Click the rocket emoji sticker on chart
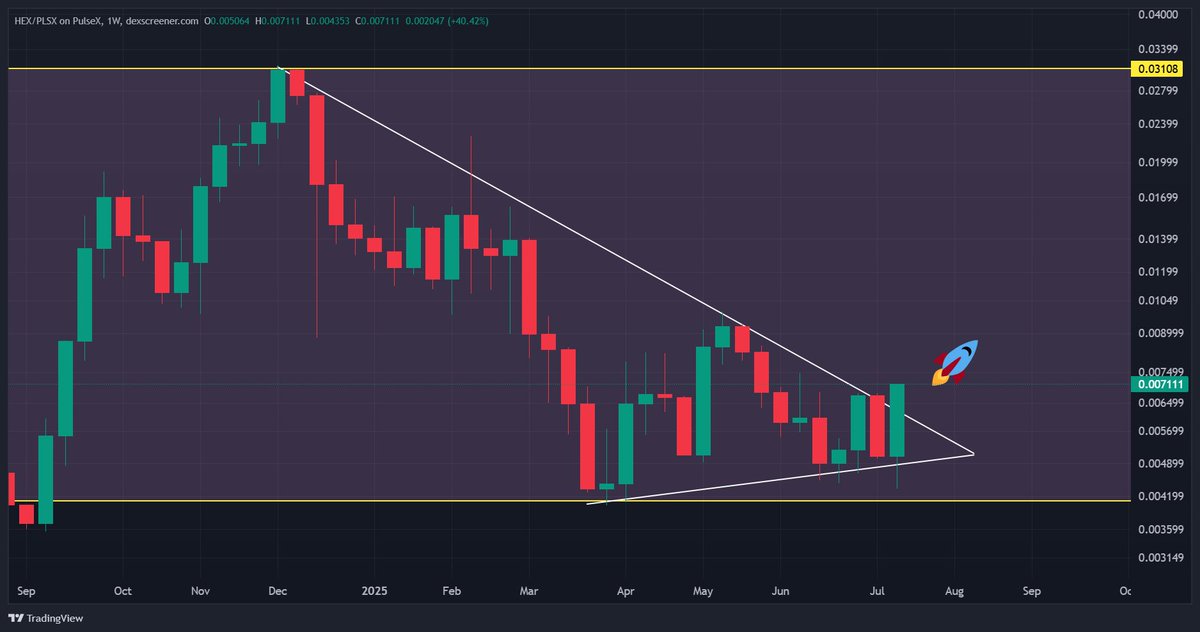The image size is (1200, 632). (x=954, y=362)
